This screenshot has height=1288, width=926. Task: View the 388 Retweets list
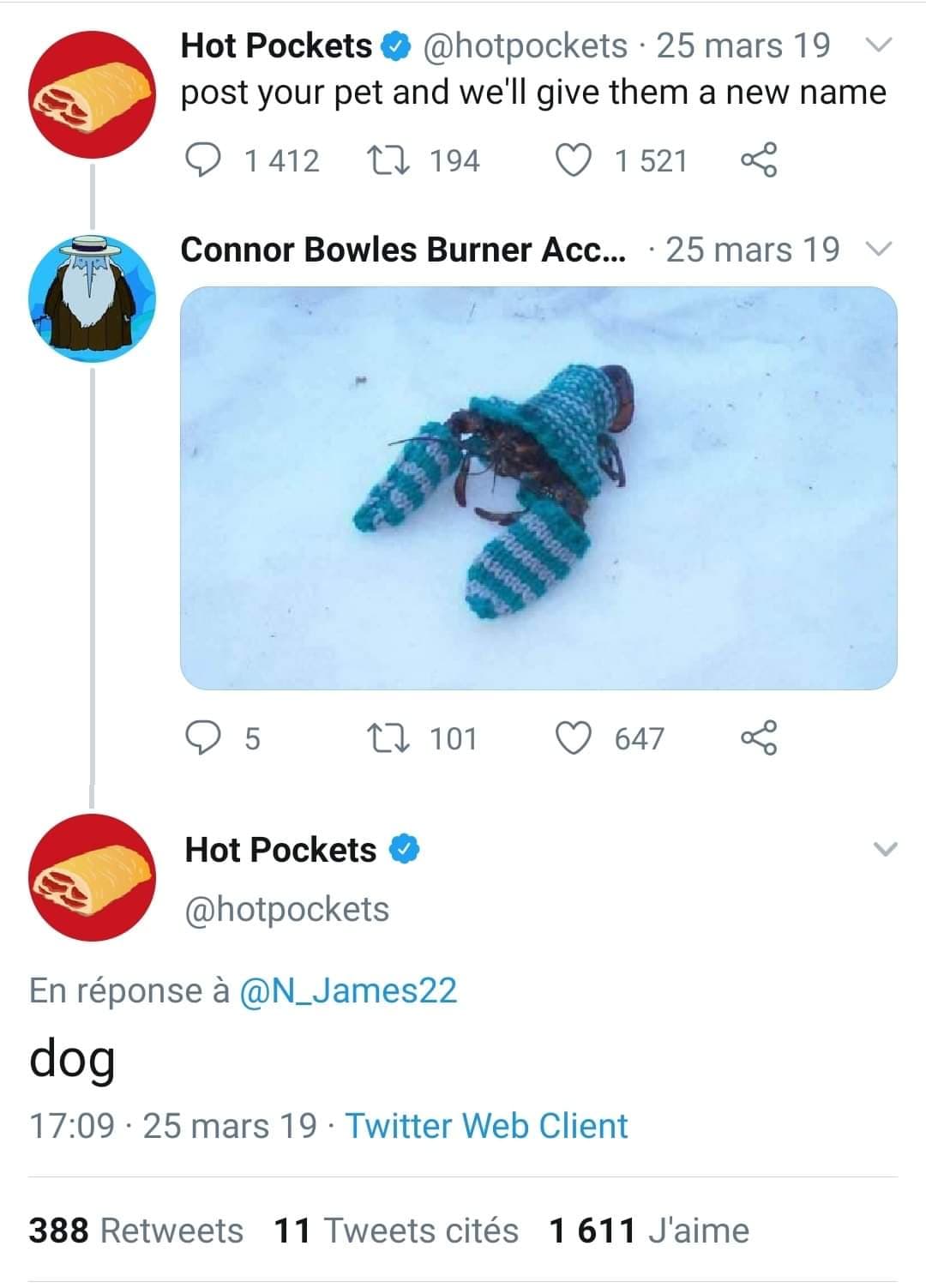pos(136,1231)
